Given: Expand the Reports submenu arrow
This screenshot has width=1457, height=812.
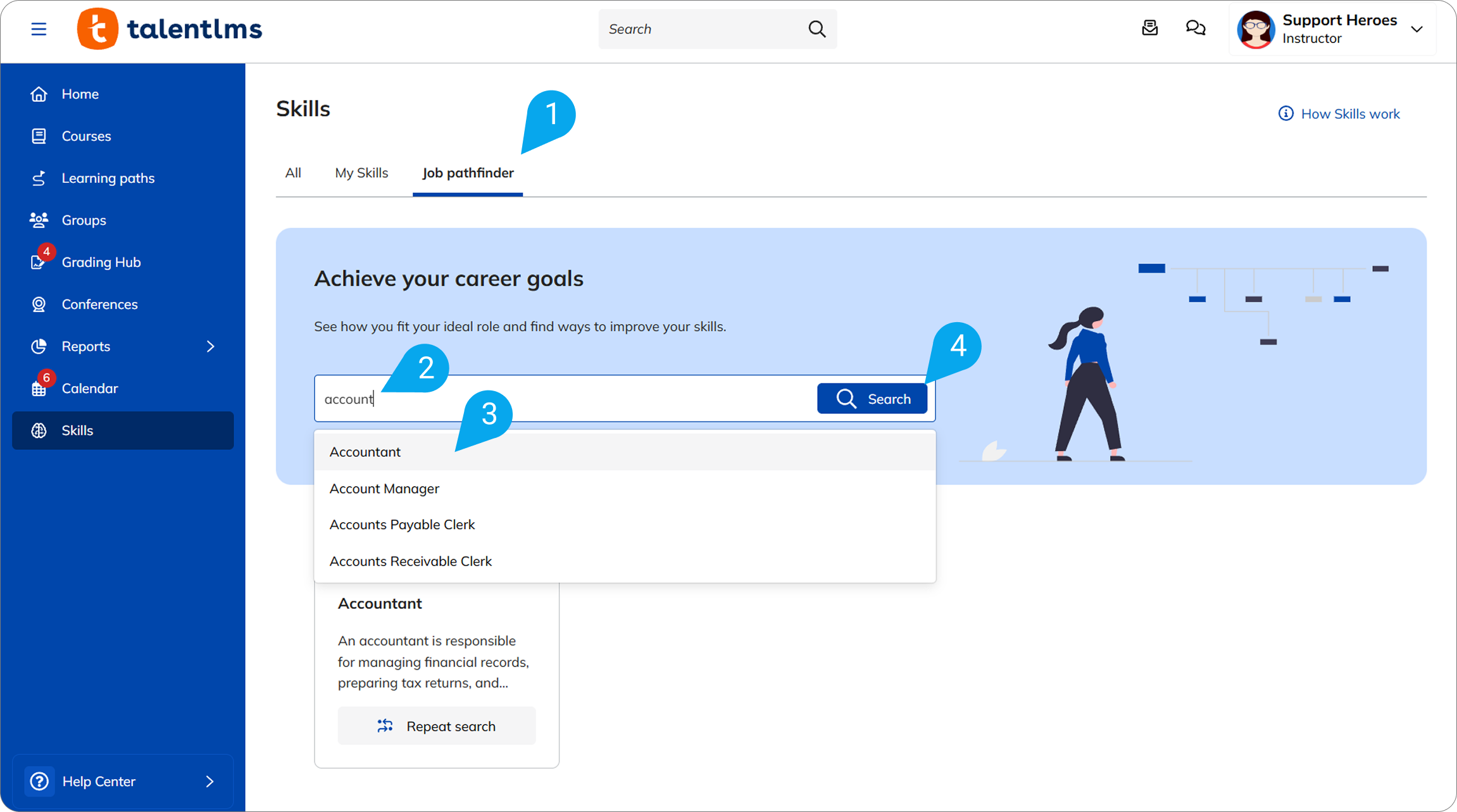Looking at the screenshot, I should click(210, 346).
